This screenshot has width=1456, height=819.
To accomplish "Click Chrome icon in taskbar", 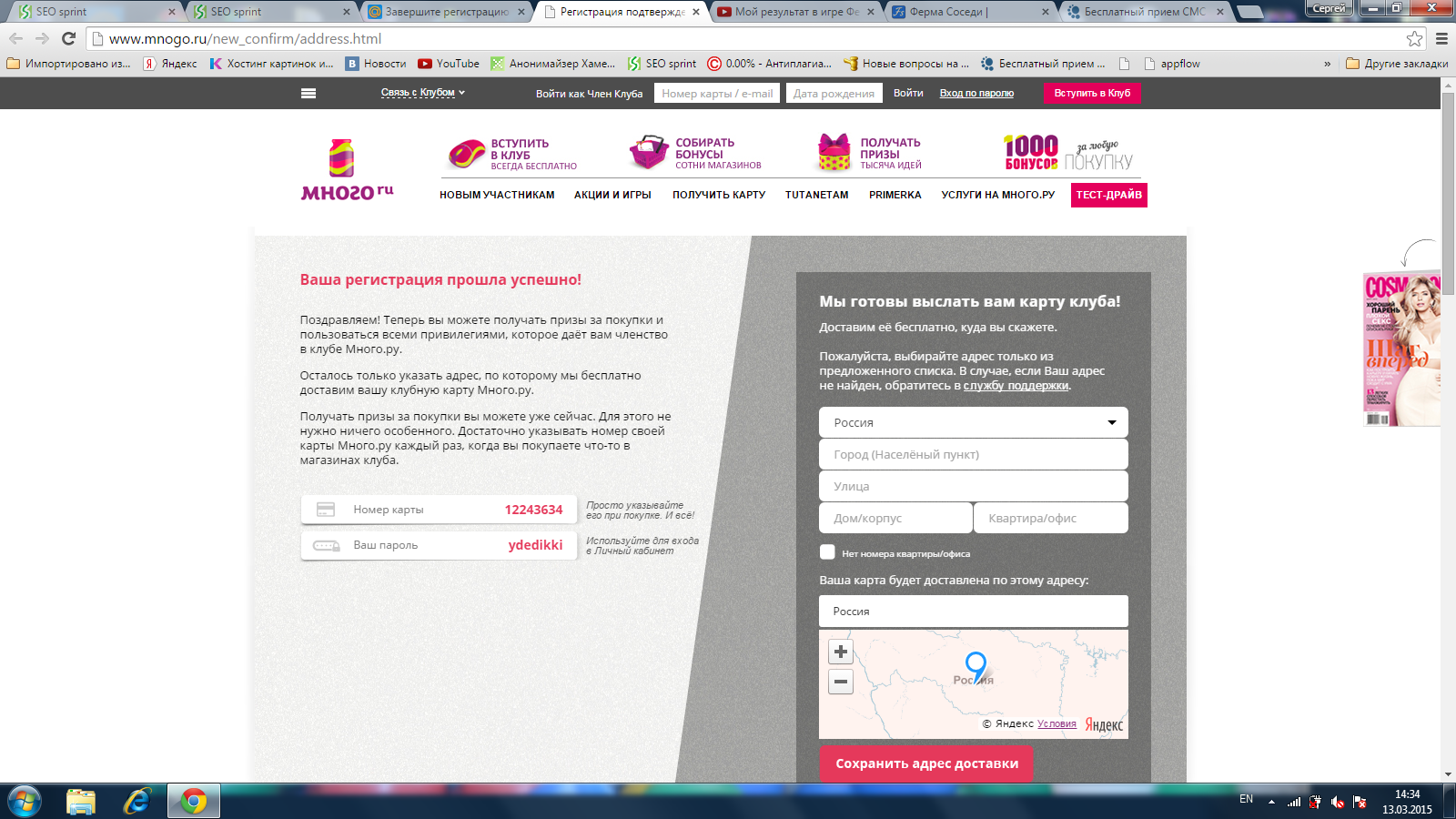I will (193, 802).
